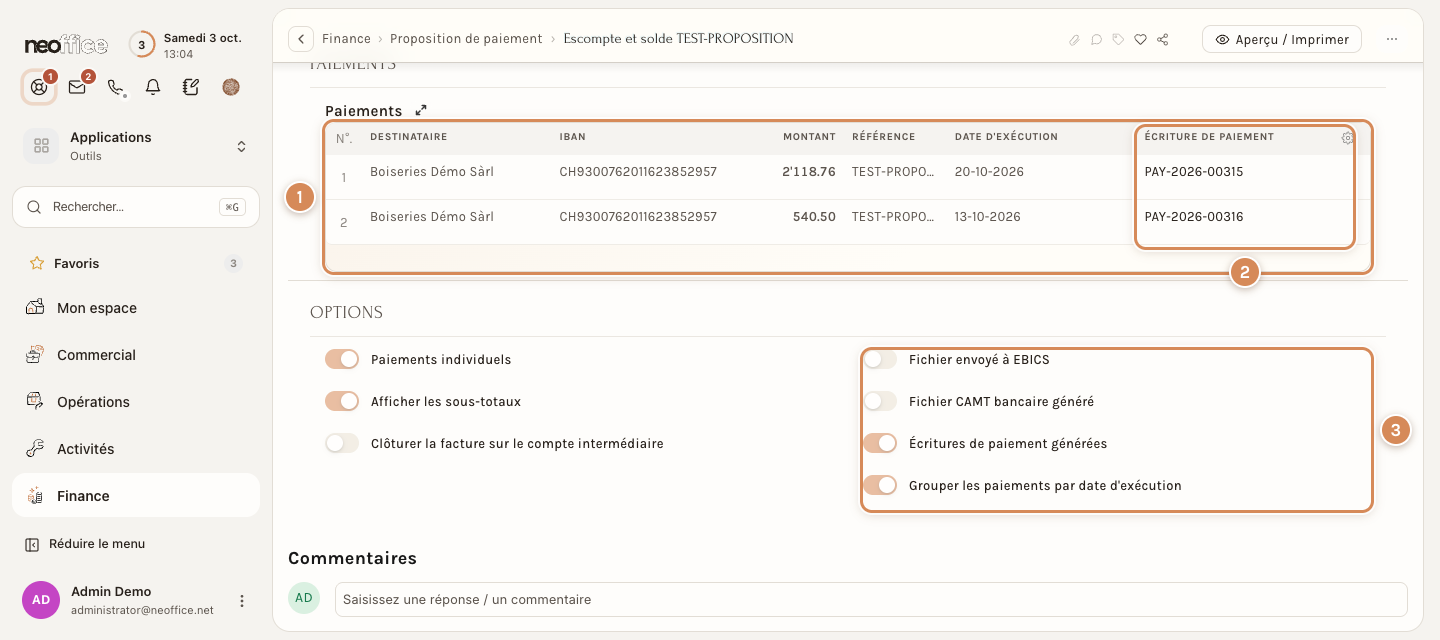This screenshot has height=640, width=1440.
Task: Open Opérations menu
Action: pyautogui.click(x=136, y=402)
